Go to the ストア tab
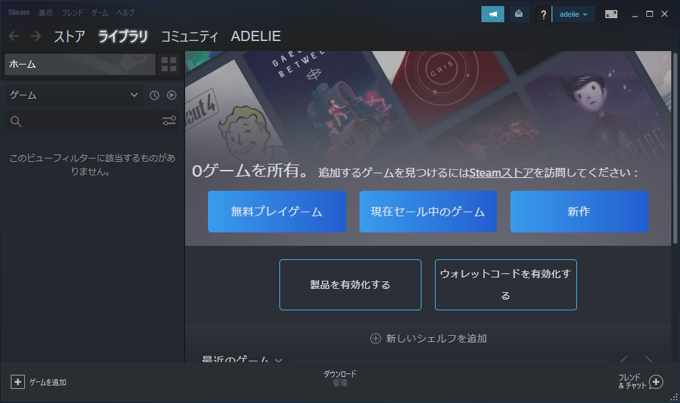 [69, 36]
